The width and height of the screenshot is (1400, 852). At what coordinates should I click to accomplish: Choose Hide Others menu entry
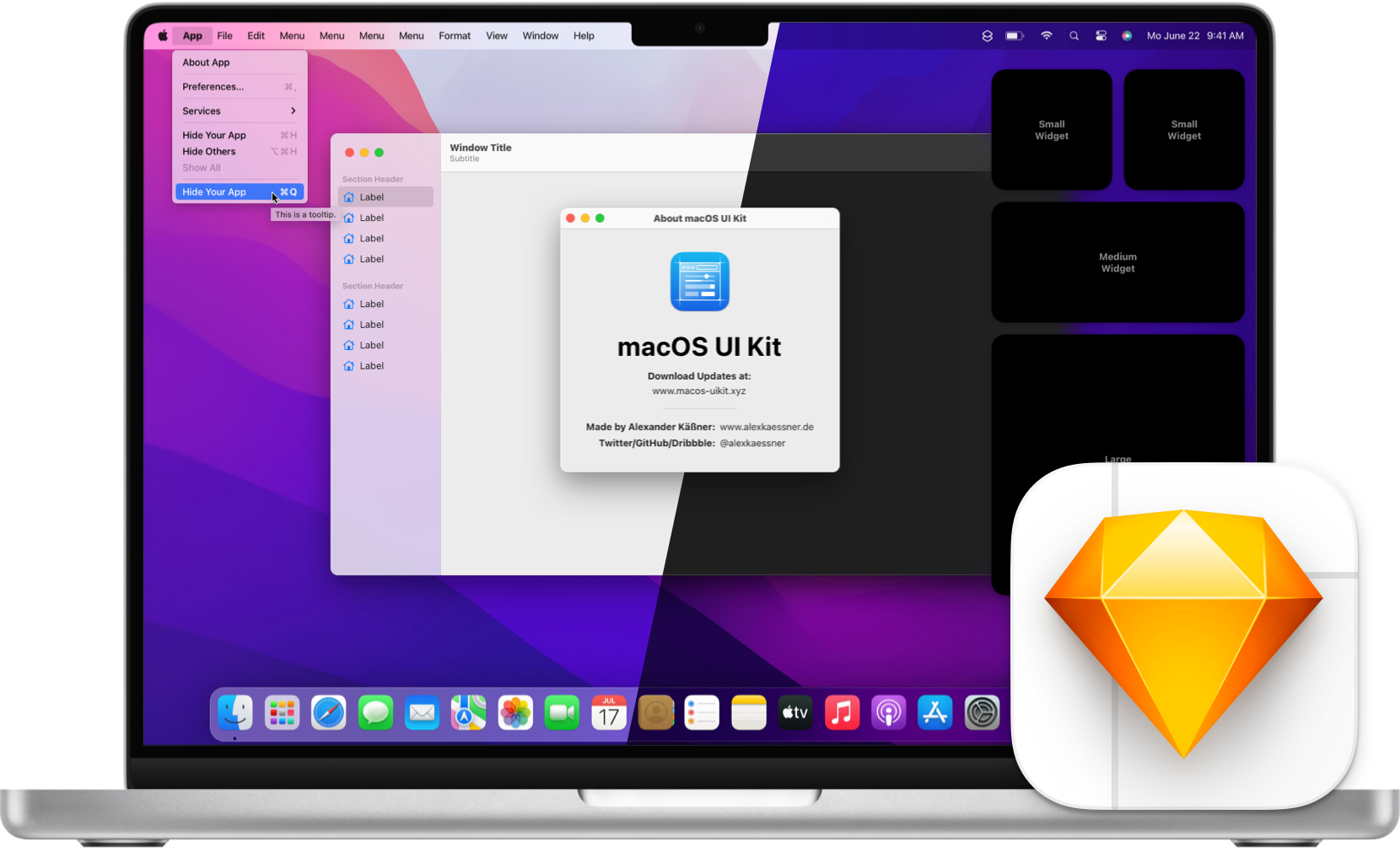tap(240, 152)
